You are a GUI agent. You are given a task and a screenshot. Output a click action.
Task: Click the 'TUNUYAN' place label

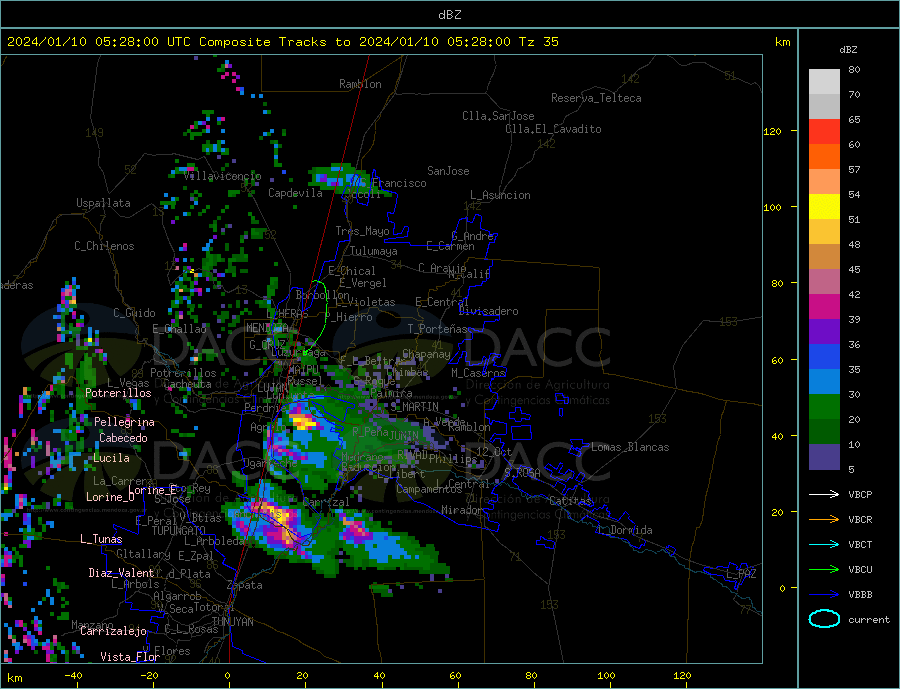(233, 622)
